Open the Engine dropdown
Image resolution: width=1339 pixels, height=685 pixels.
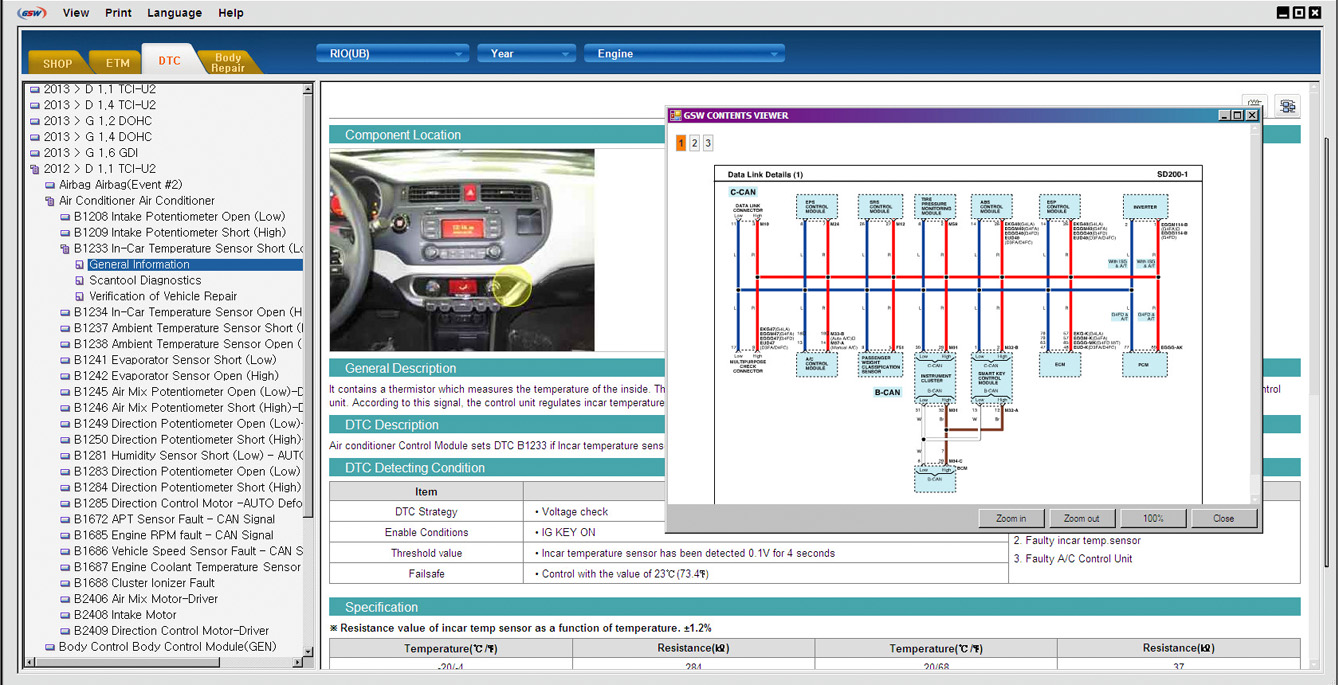click(684, 54)
